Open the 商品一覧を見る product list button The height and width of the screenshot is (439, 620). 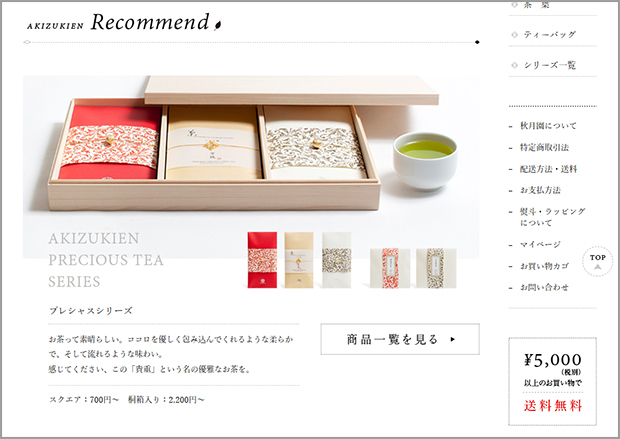coord(400,339)
